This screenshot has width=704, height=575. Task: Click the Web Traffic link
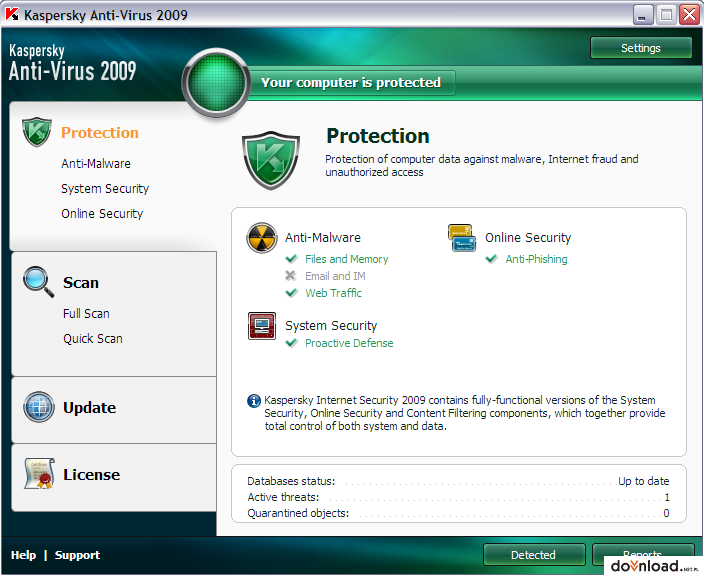click(334, 293)
